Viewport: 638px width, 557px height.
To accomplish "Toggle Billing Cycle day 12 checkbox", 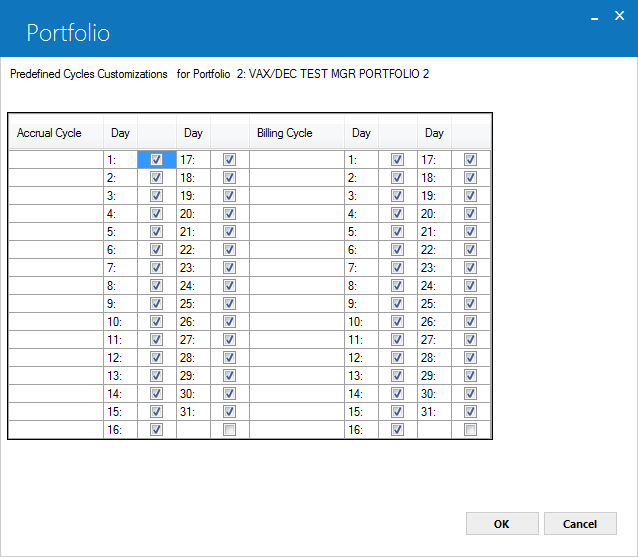I will (397, 358).
